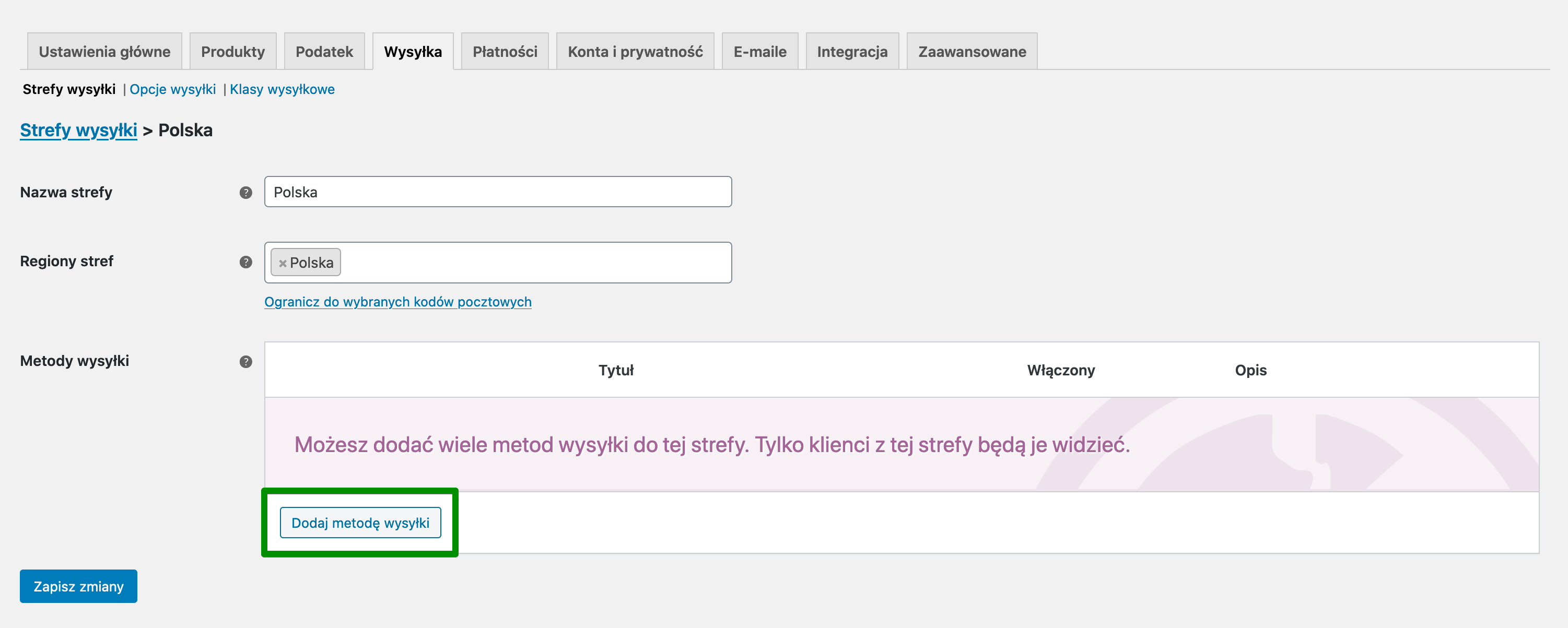Go to the Integracja tab
This screenshot has width=1568, height=628.
pos(852,51)
